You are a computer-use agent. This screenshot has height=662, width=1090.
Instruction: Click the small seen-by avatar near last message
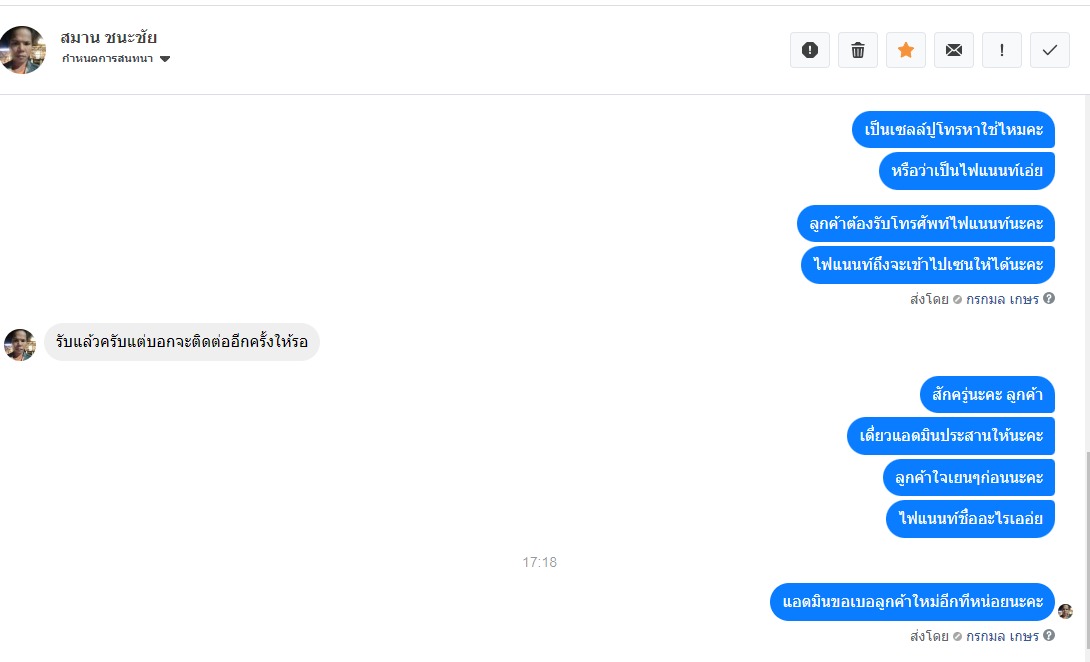tap(1065, 611)
